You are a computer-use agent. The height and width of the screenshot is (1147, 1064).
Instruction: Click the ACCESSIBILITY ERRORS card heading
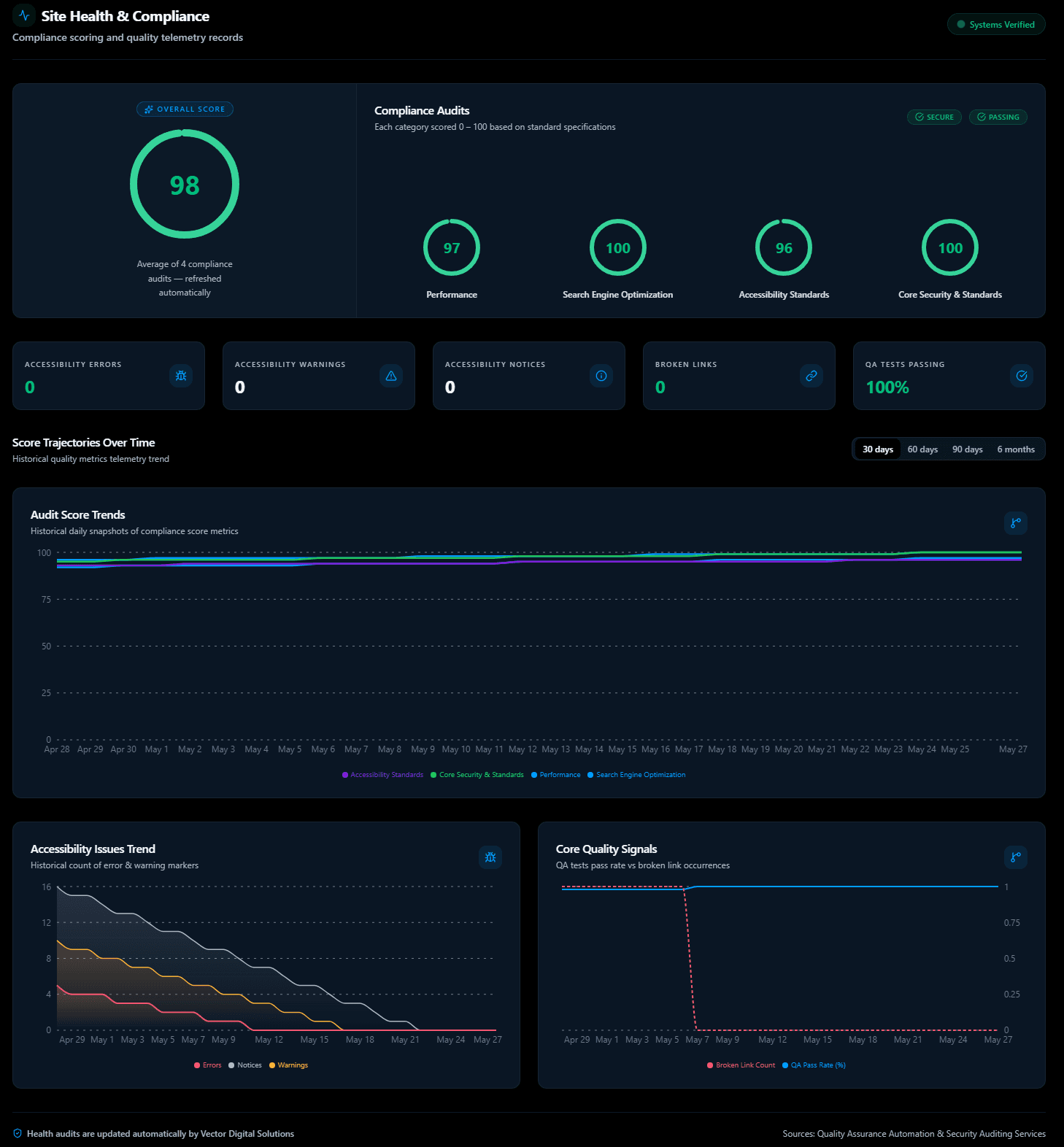(73, 364)
